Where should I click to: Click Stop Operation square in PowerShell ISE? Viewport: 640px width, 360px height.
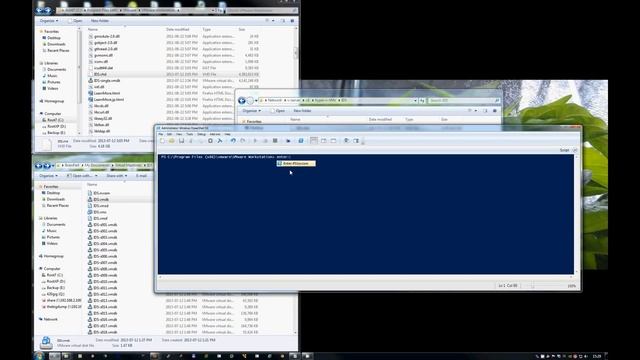tap(275, 141)
